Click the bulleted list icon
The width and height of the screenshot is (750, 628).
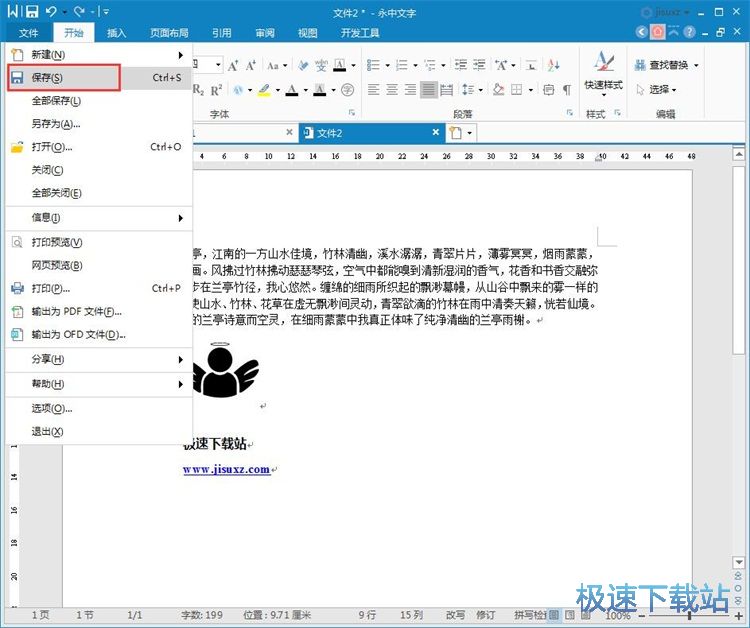pyautogui.click(x=373, y=65)
